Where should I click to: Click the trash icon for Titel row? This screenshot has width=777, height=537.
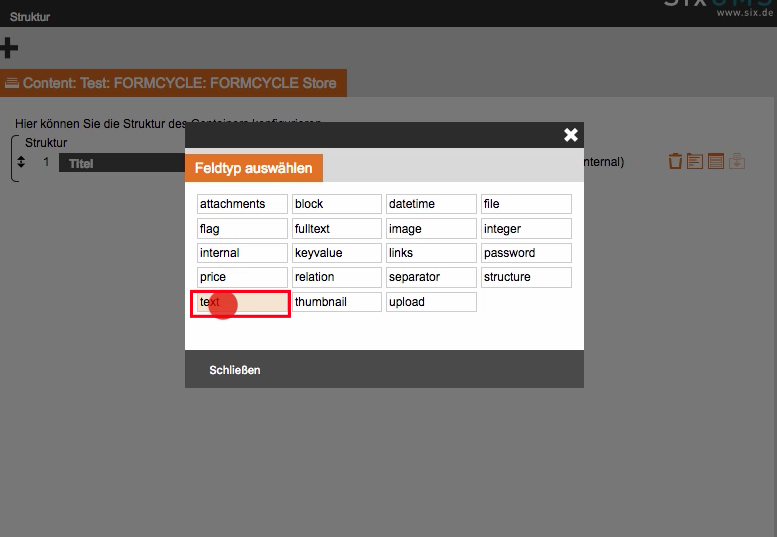(675, 161)
